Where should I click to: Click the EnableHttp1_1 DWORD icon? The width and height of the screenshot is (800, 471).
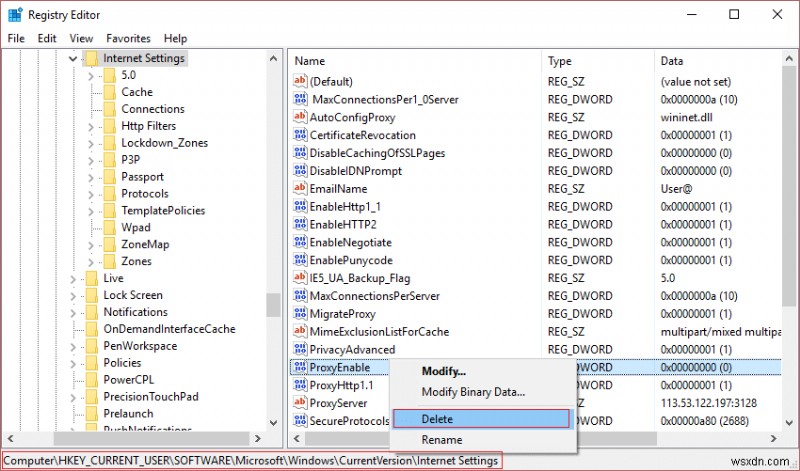(x=300, y=206)
